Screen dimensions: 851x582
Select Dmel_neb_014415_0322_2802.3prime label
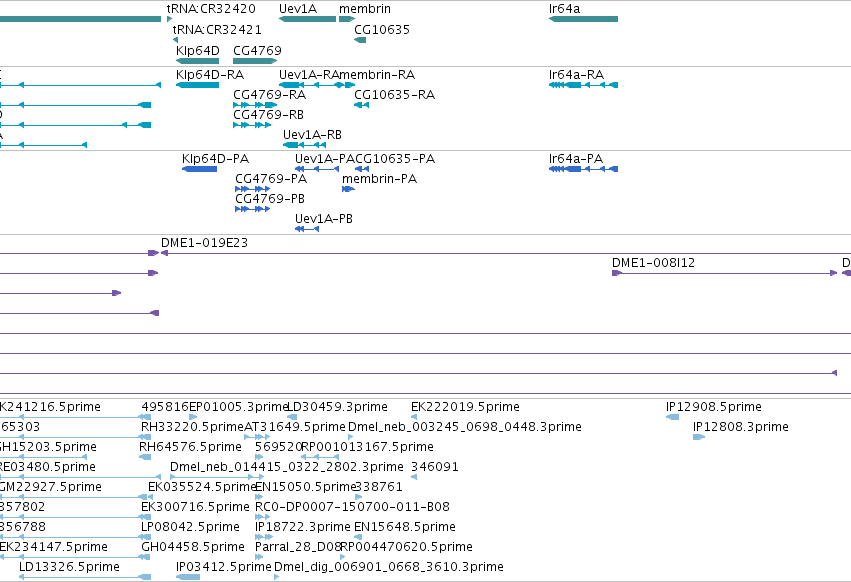click(287, 467)
